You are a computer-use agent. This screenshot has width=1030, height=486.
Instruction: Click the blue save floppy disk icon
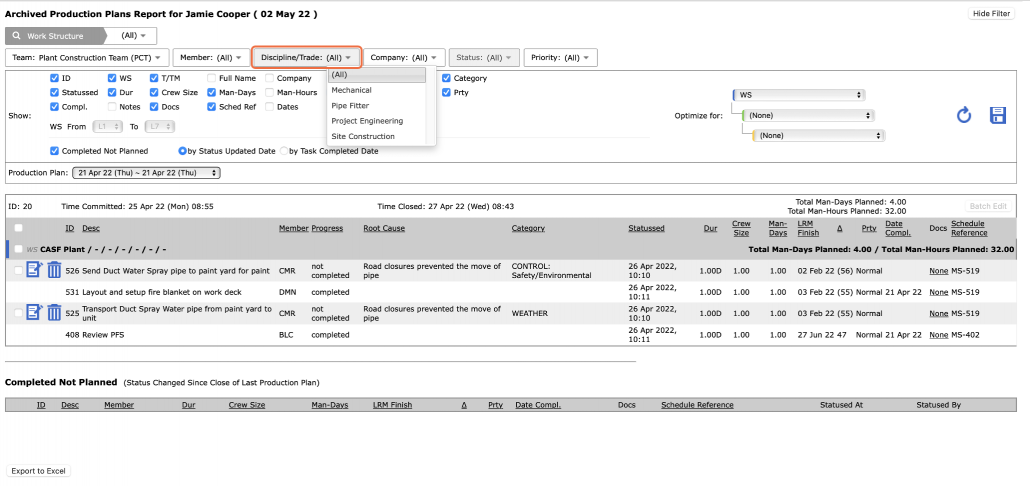[998, 116]
